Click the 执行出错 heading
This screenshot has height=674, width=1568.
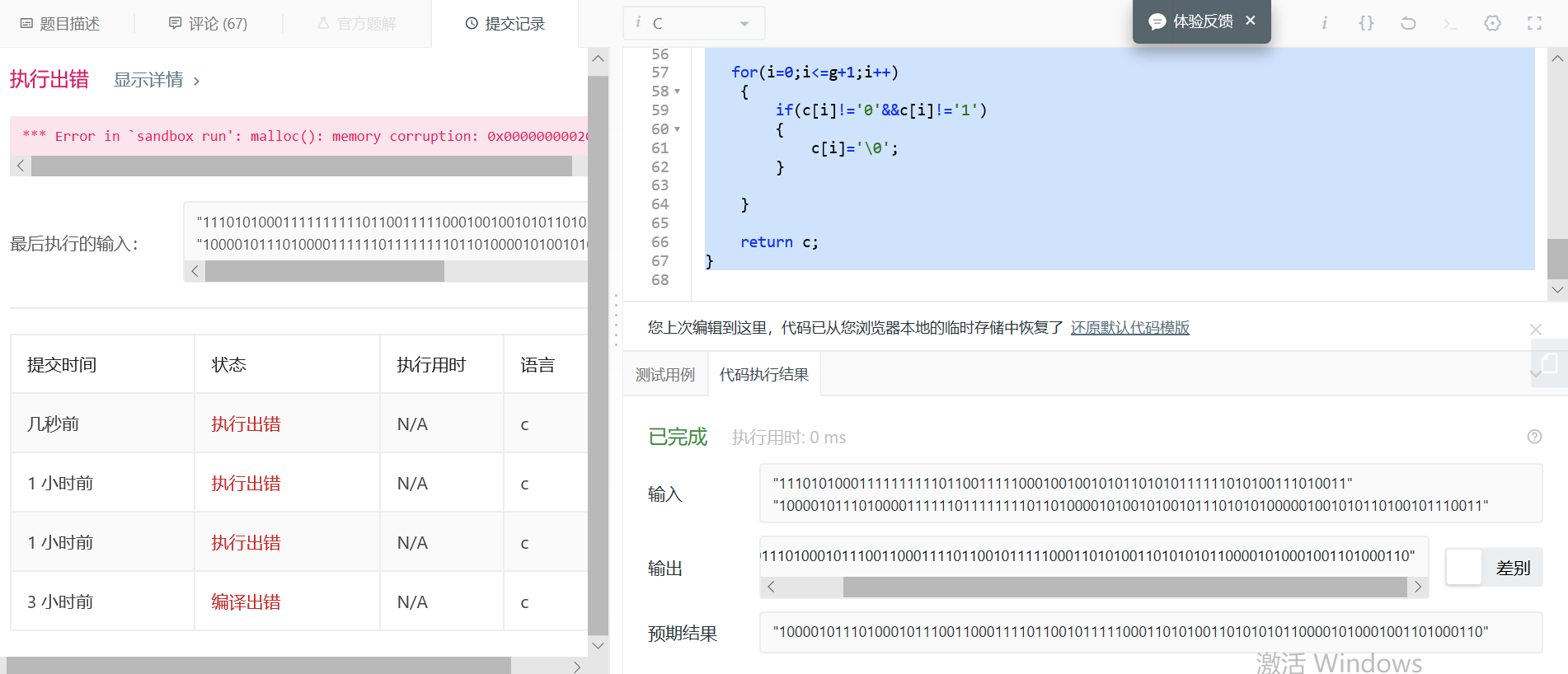click(49, 79)
